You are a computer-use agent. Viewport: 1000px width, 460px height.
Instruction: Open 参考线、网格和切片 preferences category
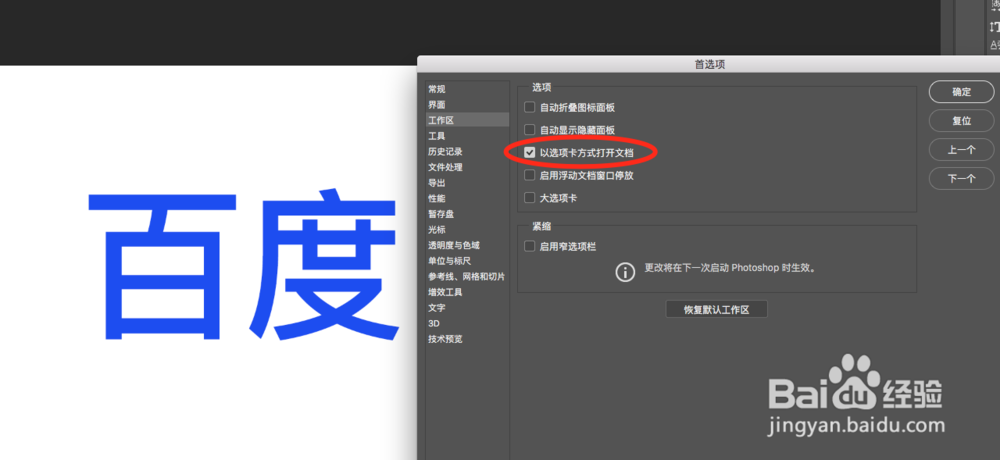(467, 276)
